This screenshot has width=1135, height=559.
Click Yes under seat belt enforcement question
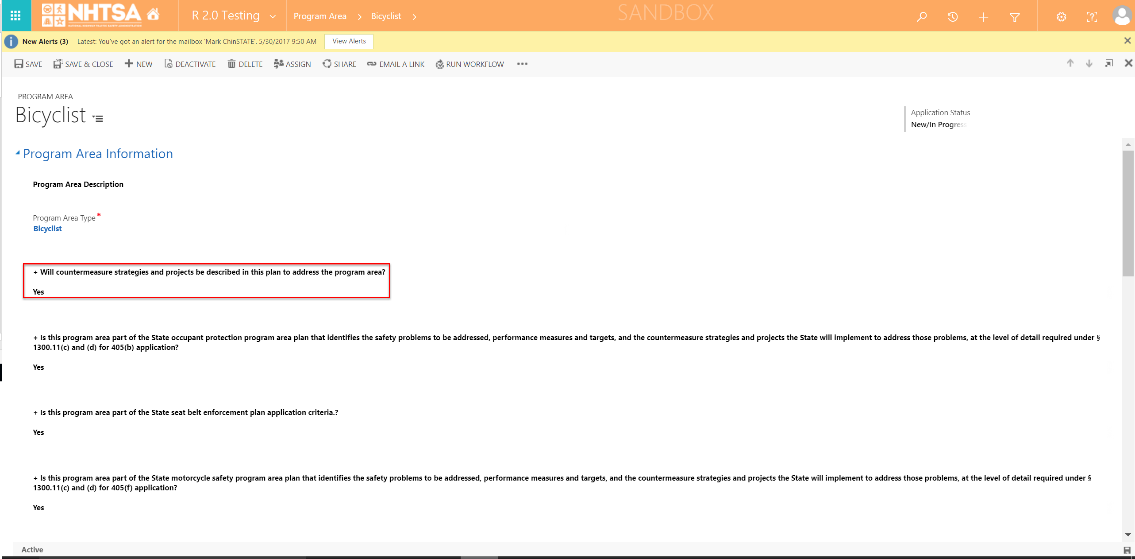coord(38,432)
